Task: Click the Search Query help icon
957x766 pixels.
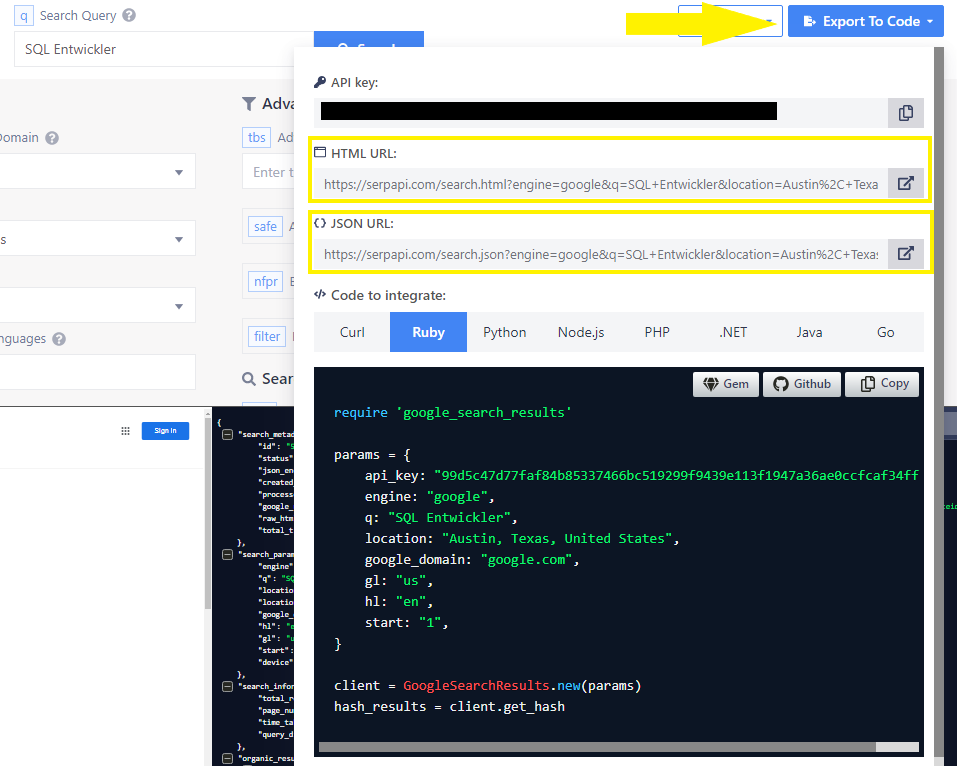Action: coord(129,15)
